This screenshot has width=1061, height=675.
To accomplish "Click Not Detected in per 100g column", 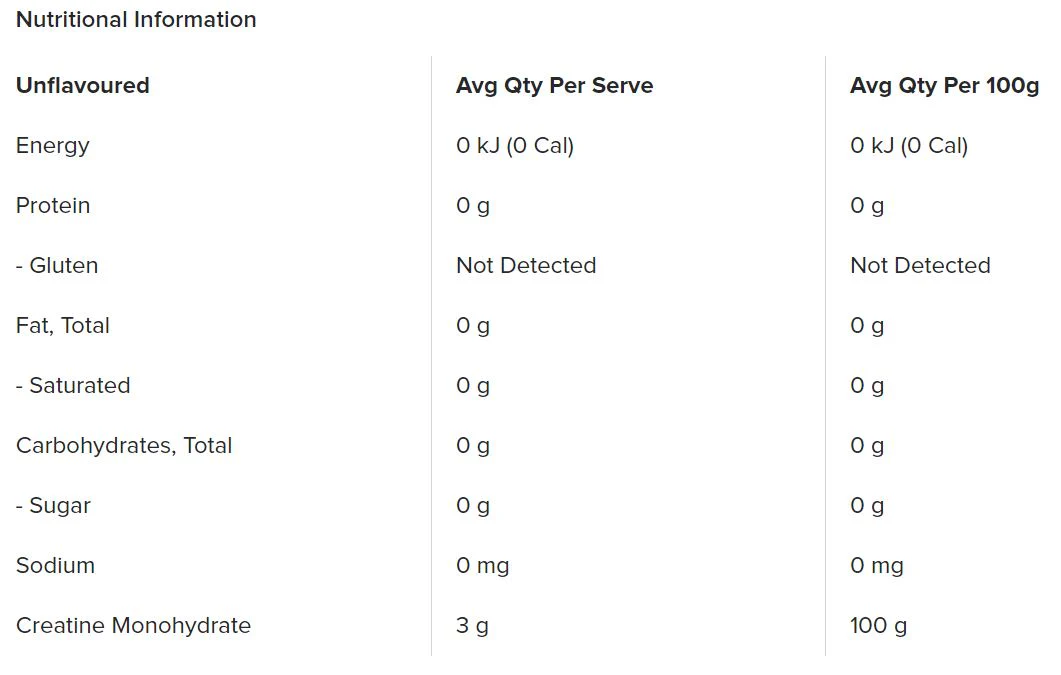I will coord(920,265).
